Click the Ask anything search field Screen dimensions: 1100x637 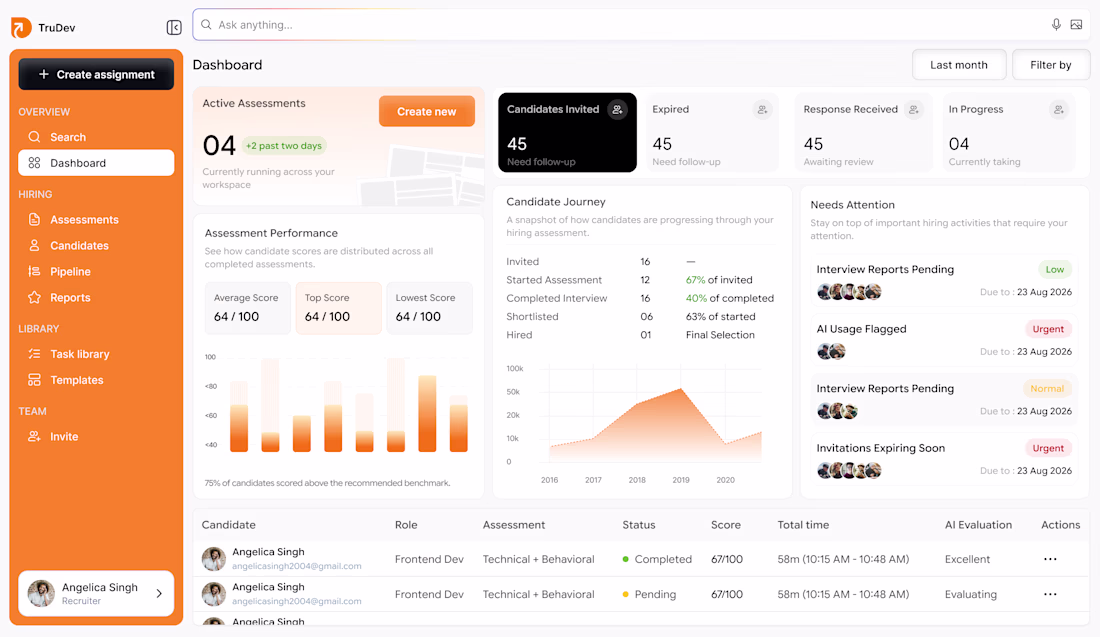641,25
